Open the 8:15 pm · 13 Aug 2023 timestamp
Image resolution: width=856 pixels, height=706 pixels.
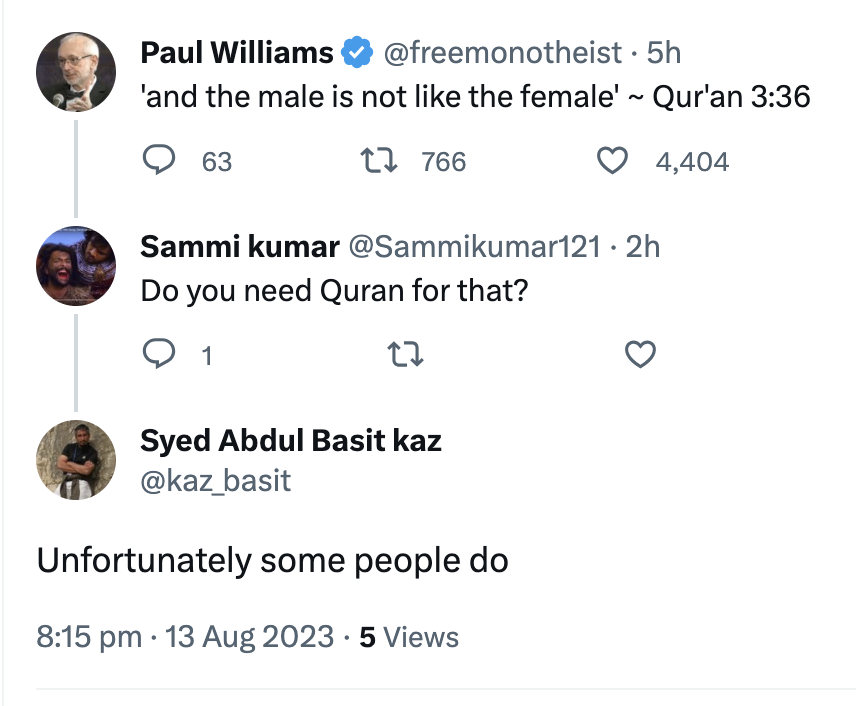click(185, 637)
